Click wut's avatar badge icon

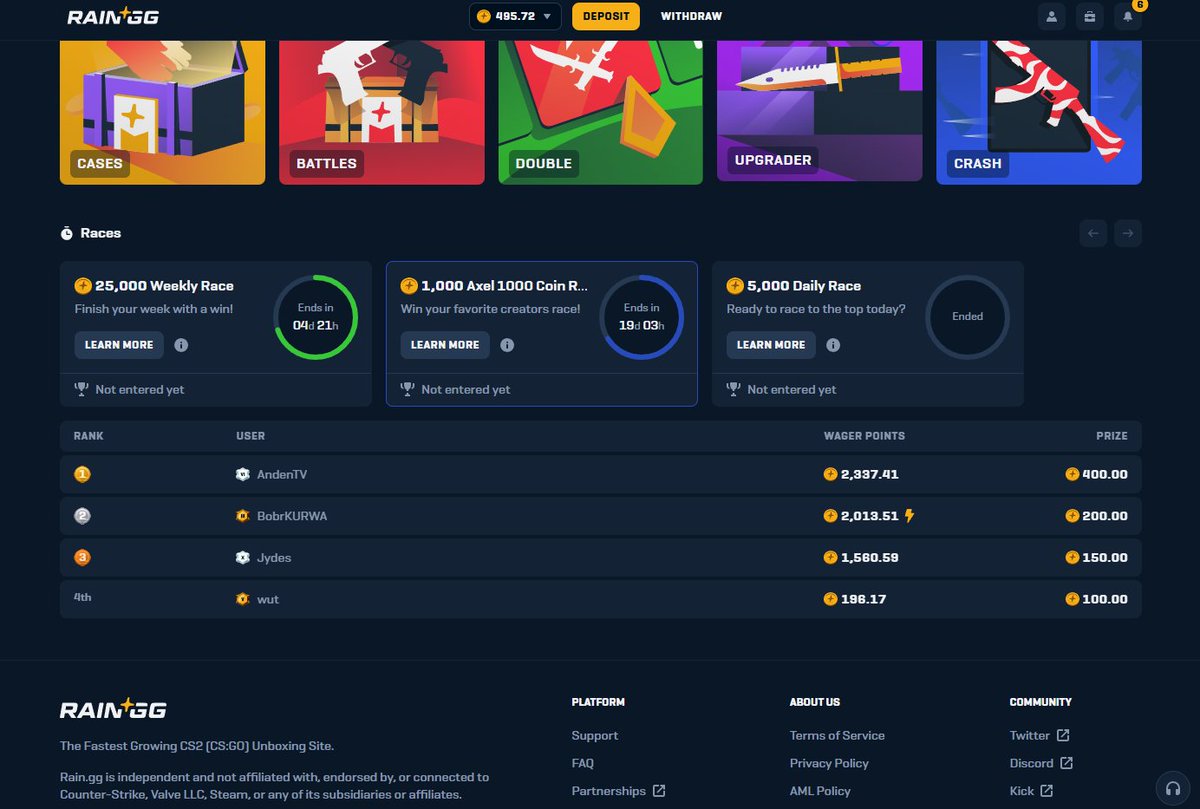pos(242,599)
